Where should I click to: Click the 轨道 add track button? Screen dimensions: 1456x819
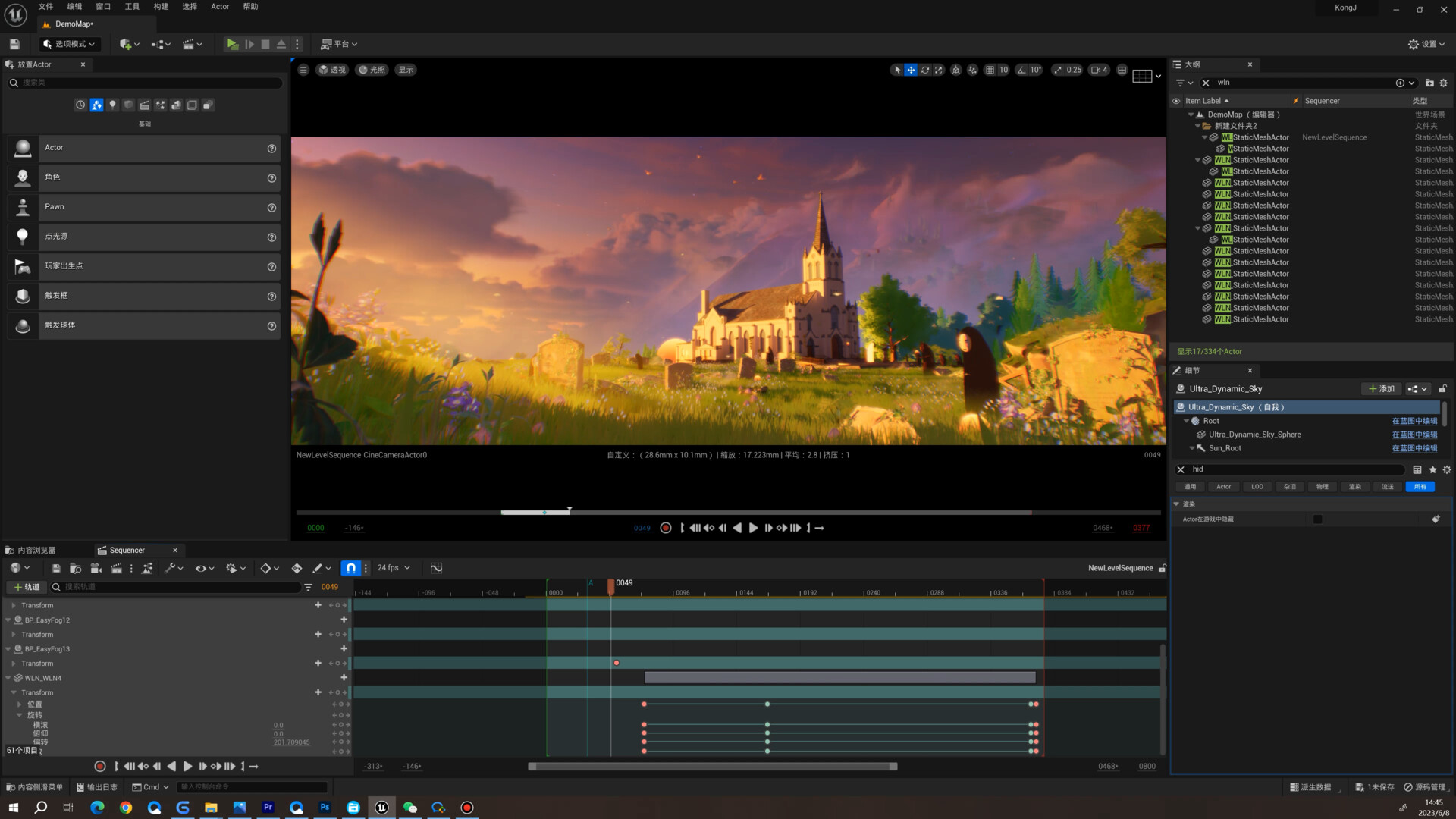(x=27, y=587)
